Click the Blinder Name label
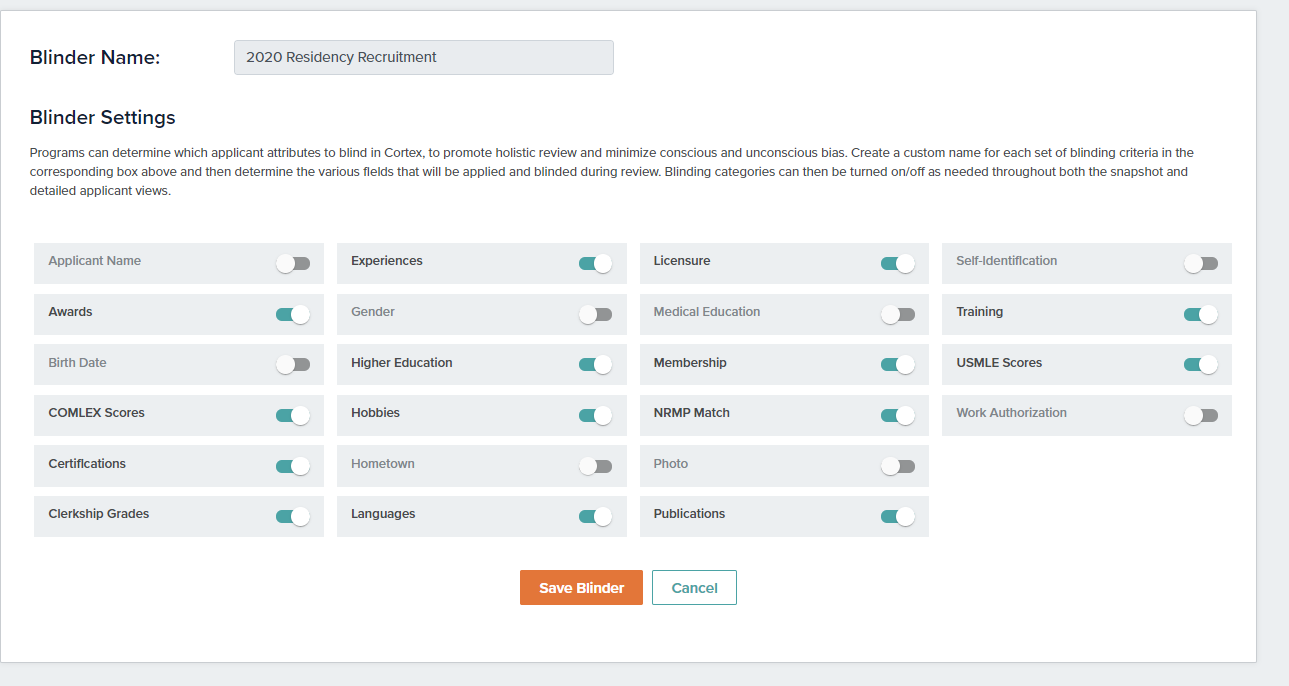The width and height of the screenshot is (1289, 686). [95, 57]
